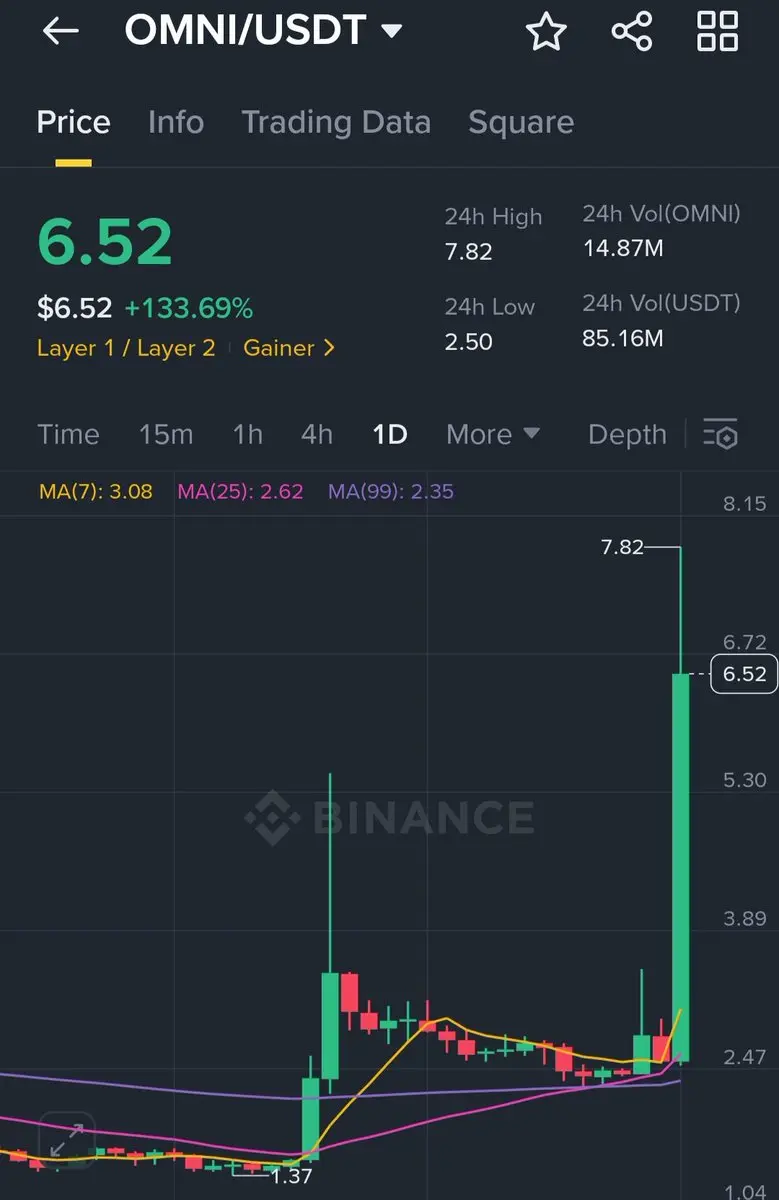This screenshot has height=1200, width=779.
Task: Click the 8.15 price axis label
Action: 745,503
